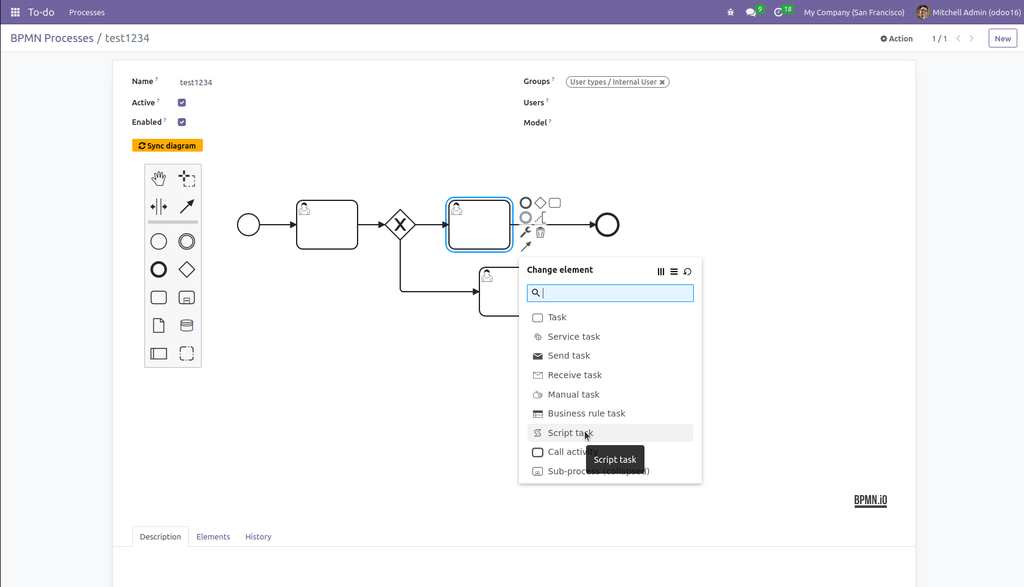This screenshot has height=587, width=1024.
Task: Pick the intermediate event shape from the palette
Action: click(187, 242)
